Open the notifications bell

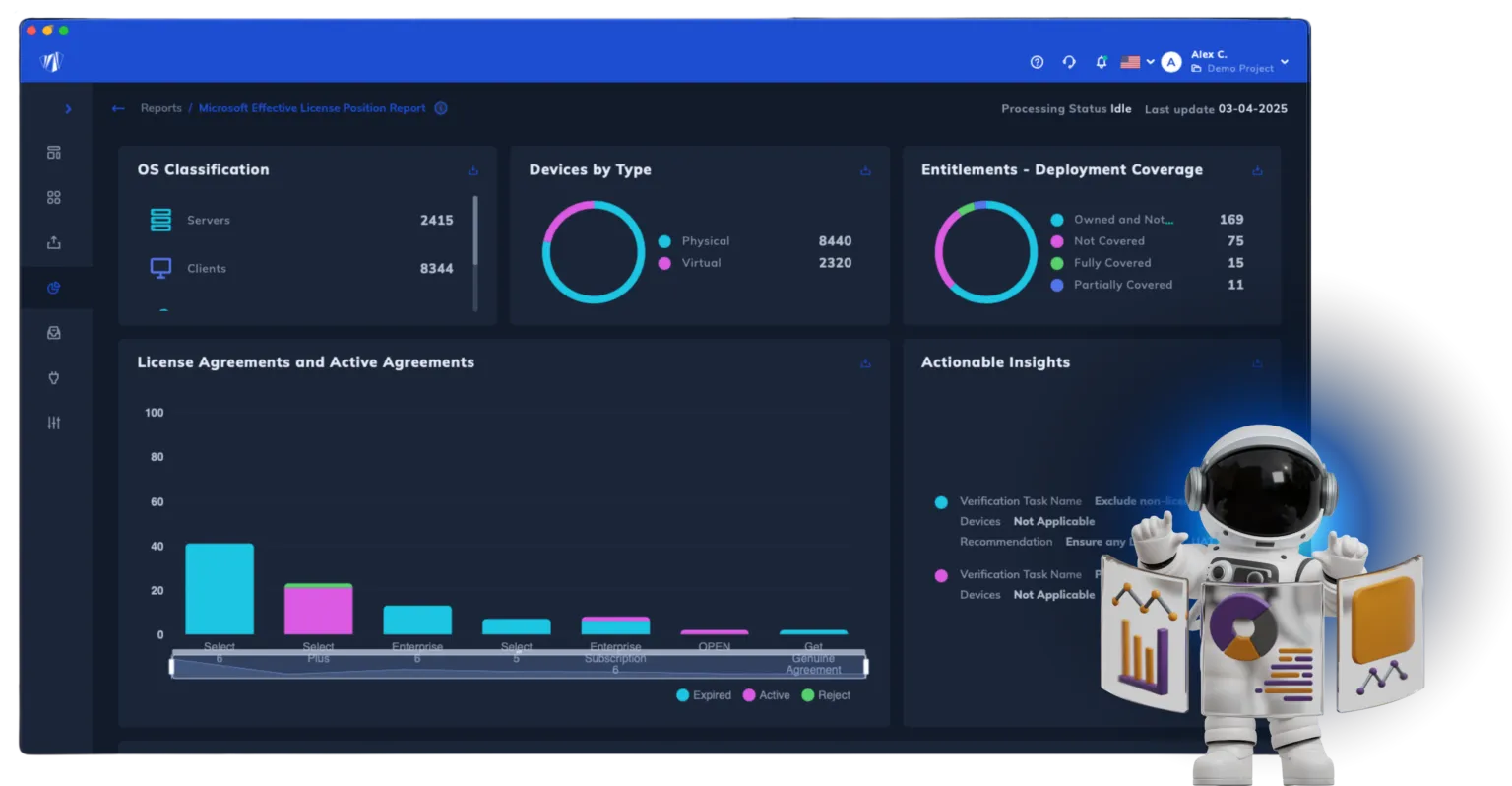point(1101,62)
